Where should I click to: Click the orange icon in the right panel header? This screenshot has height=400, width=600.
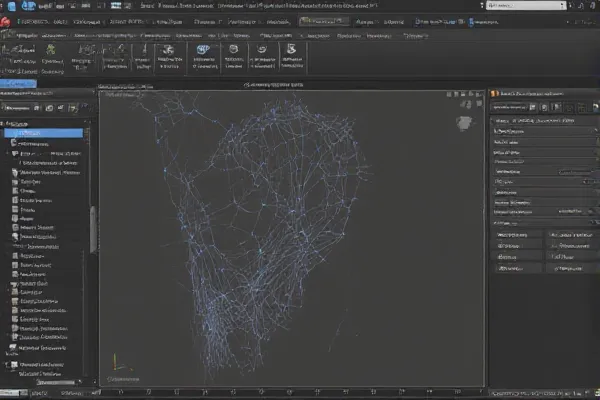(492, 92)
